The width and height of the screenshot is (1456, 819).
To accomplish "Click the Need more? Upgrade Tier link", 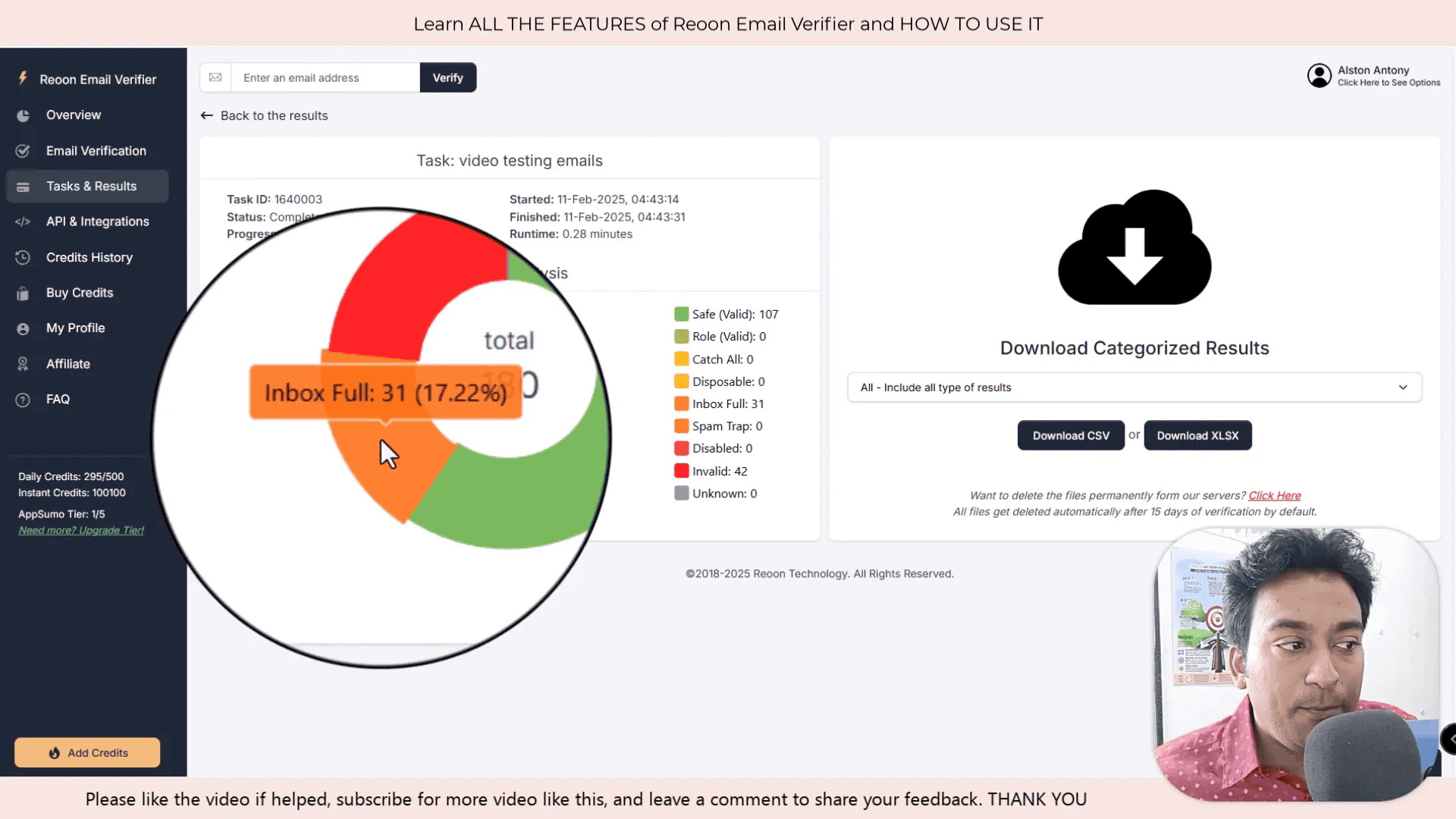I will [81, 530].
